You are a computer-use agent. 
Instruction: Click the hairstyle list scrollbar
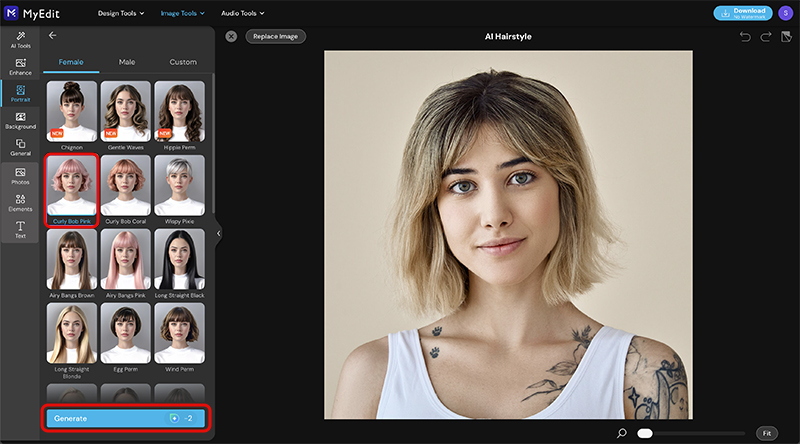point(213,143)
